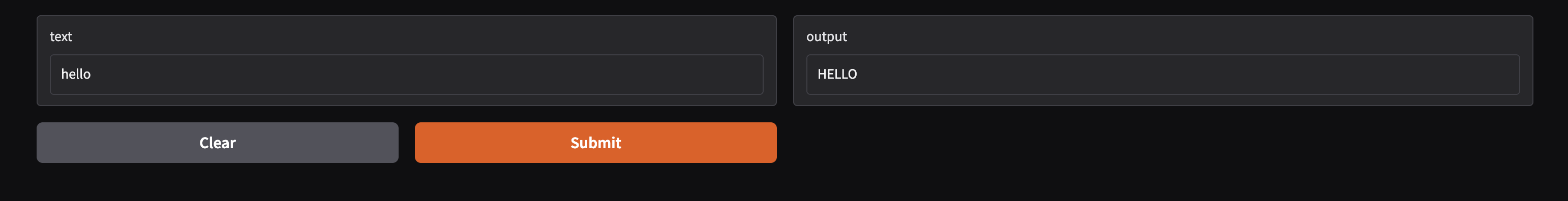Activate the result box under the output label
The width and height of the screenshot is (1568, 201).
click(x=1163, y=75)
